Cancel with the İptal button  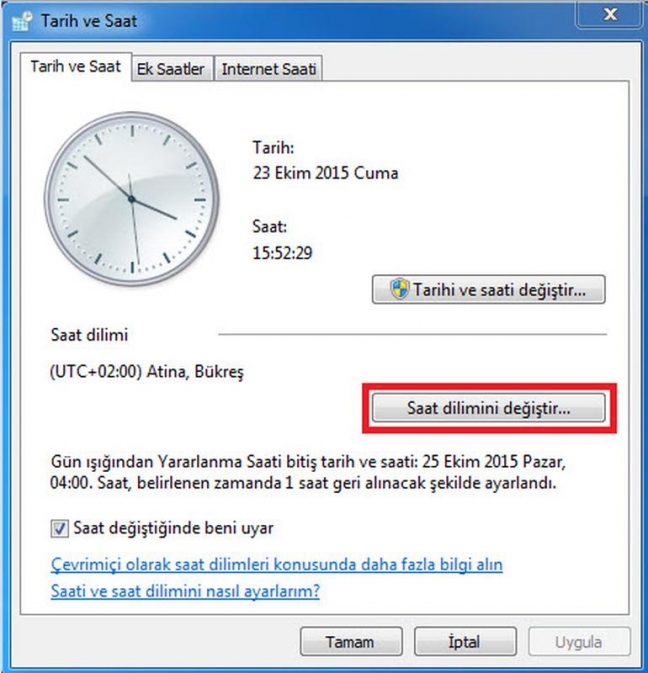[x=465, y=642]
